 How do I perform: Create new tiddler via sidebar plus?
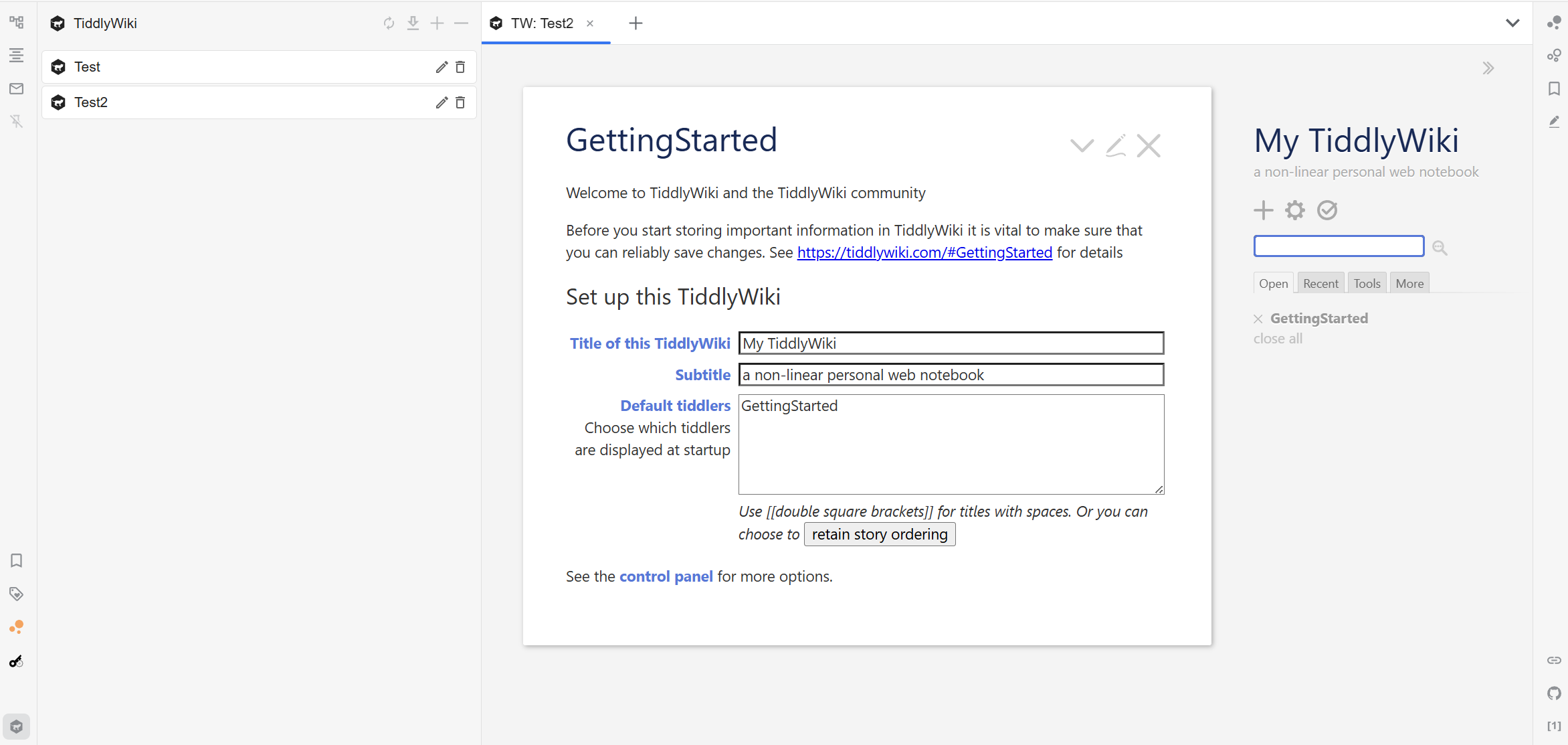[1263, 210]
